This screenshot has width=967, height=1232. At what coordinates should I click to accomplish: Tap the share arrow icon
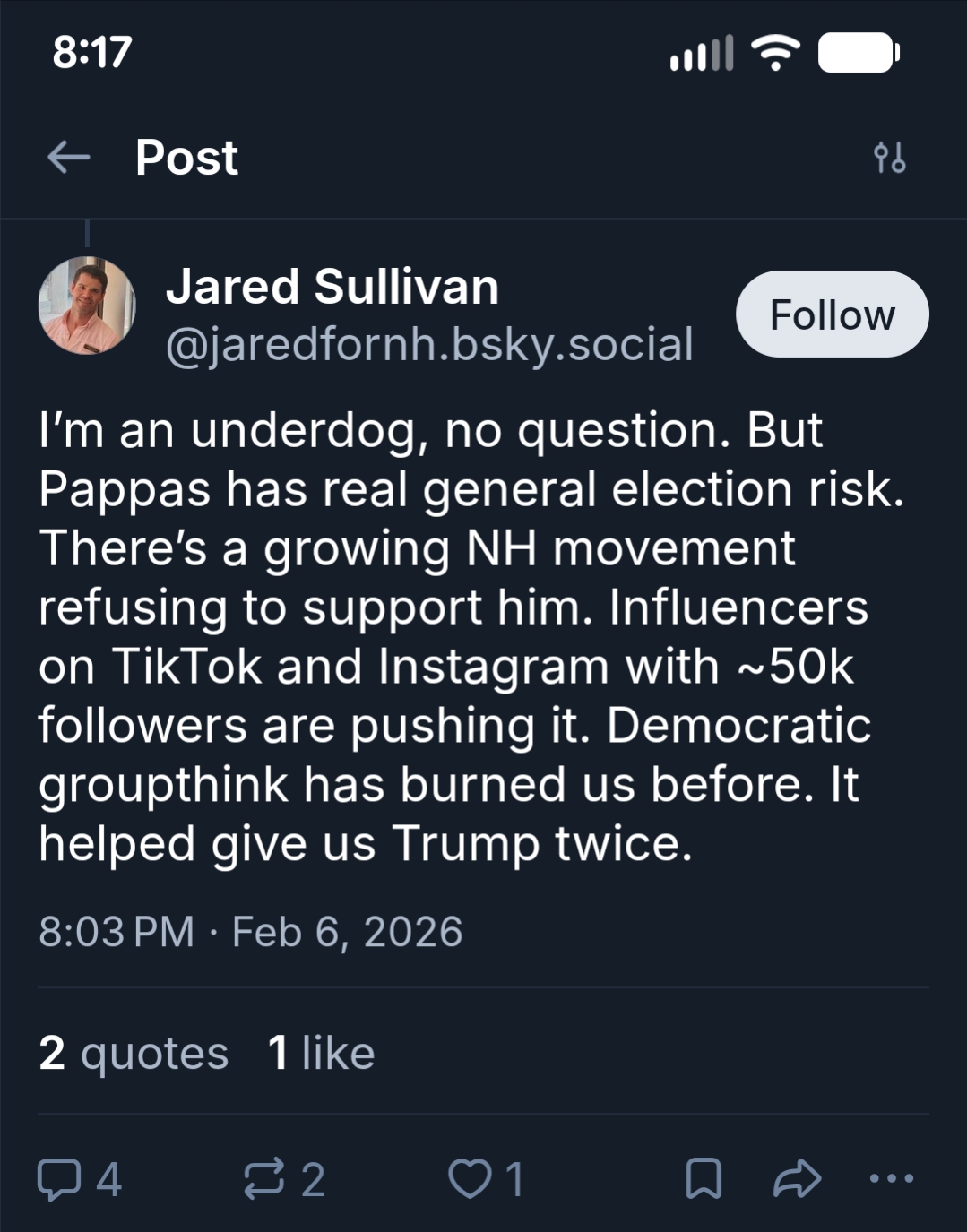coord(797,1178)
